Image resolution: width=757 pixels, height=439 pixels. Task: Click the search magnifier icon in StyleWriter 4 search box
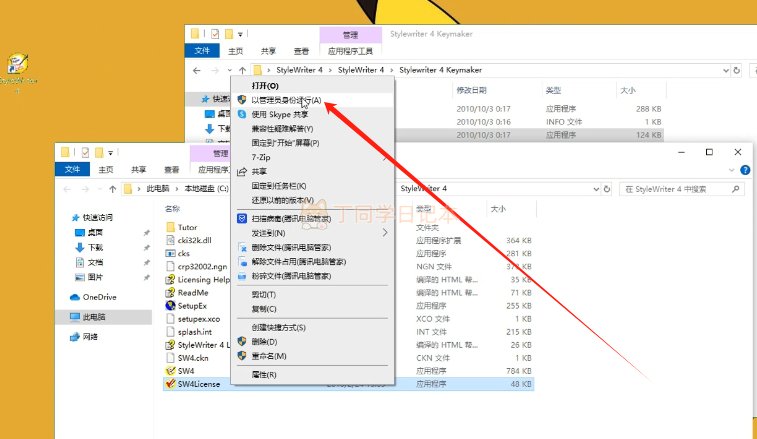pos(735,189)
